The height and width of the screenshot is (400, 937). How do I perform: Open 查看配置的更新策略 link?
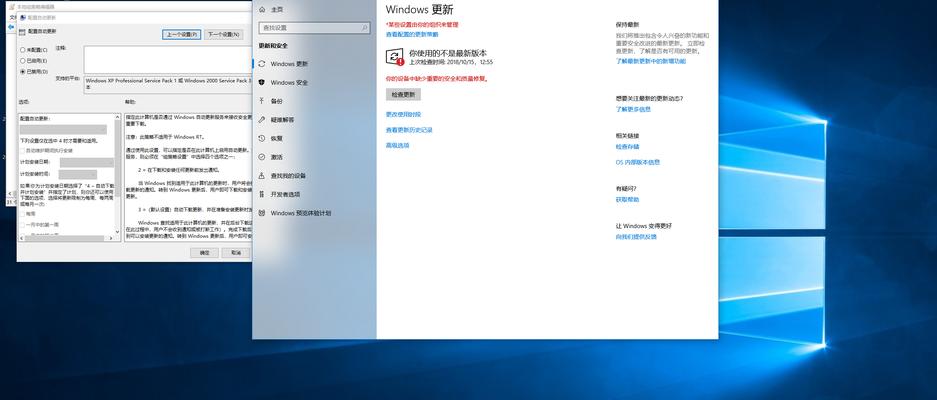412,35
